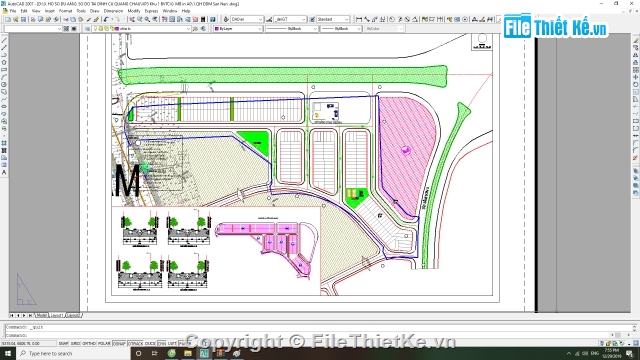Open the ByColor plot style dropdown
The image size is (640, 360).
(x=384, y=29)
